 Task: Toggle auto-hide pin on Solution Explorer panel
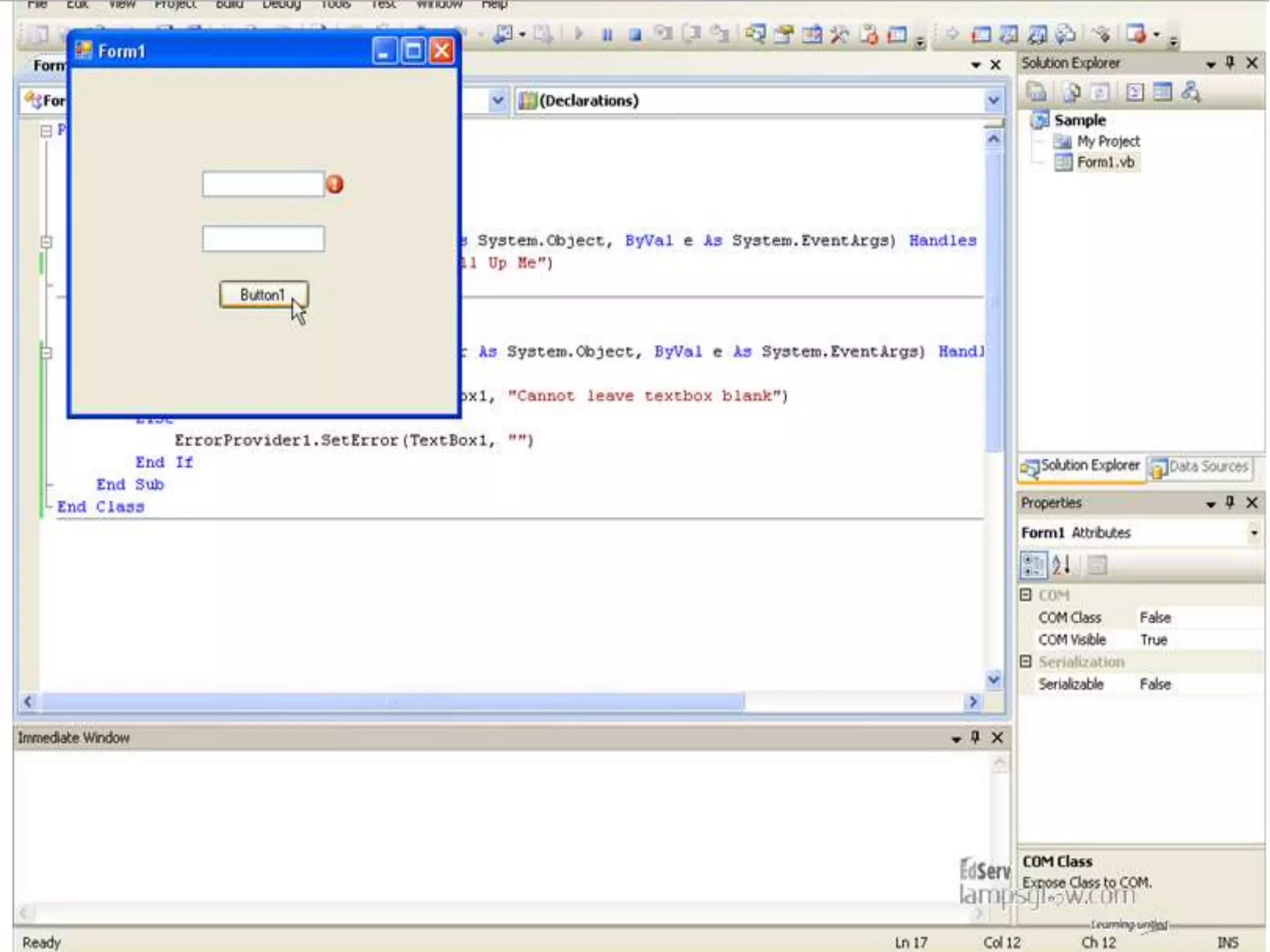point(1231,63)
